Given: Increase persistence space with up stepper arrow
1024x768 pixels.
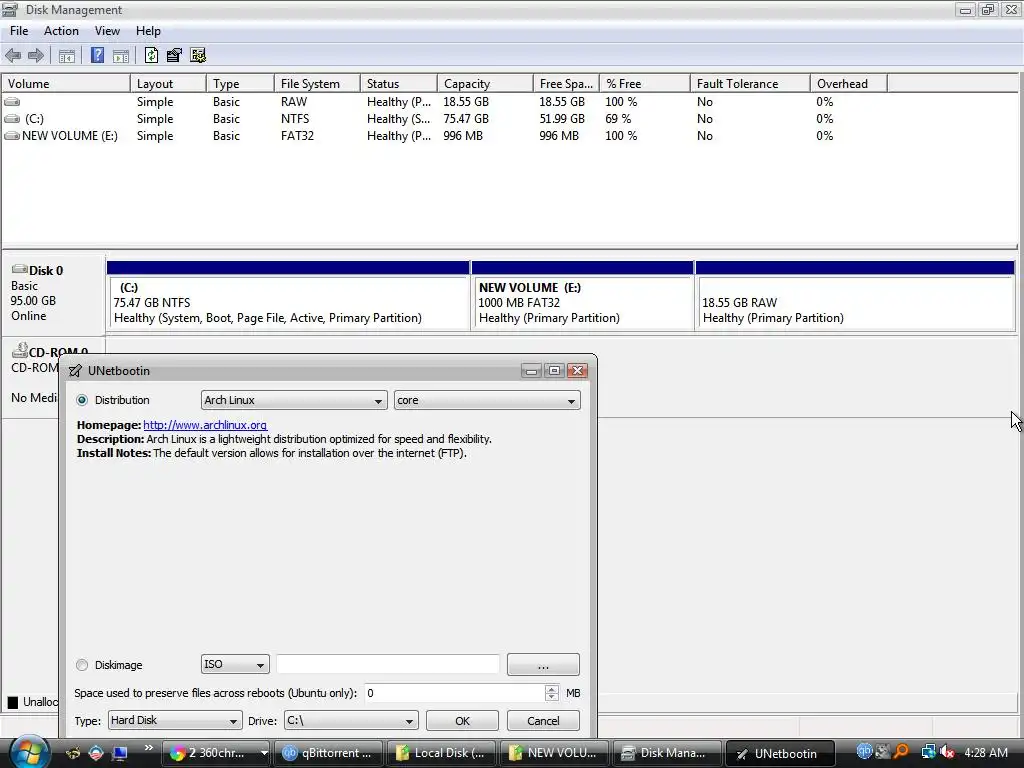Looking at the screenshot, I should click(552, 688).
